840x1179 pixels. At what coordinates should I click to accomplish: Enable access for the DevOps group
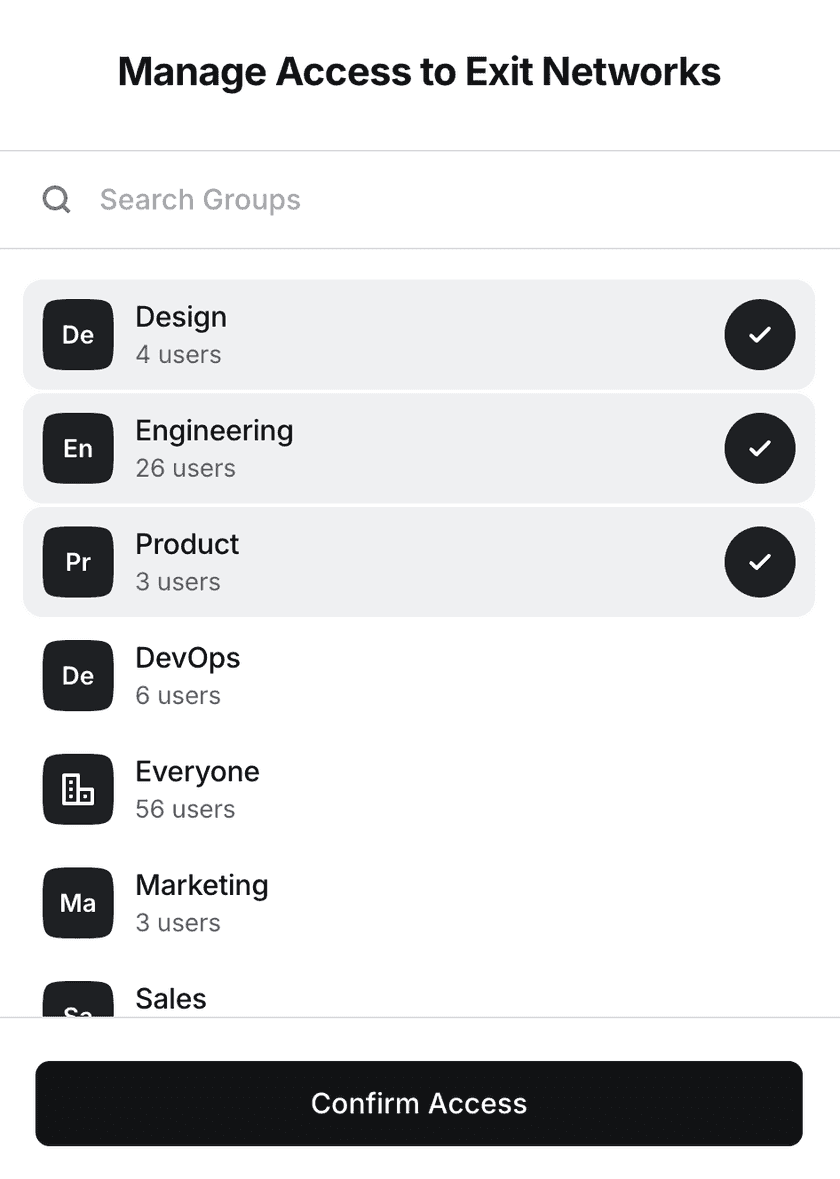pos(420,675)
